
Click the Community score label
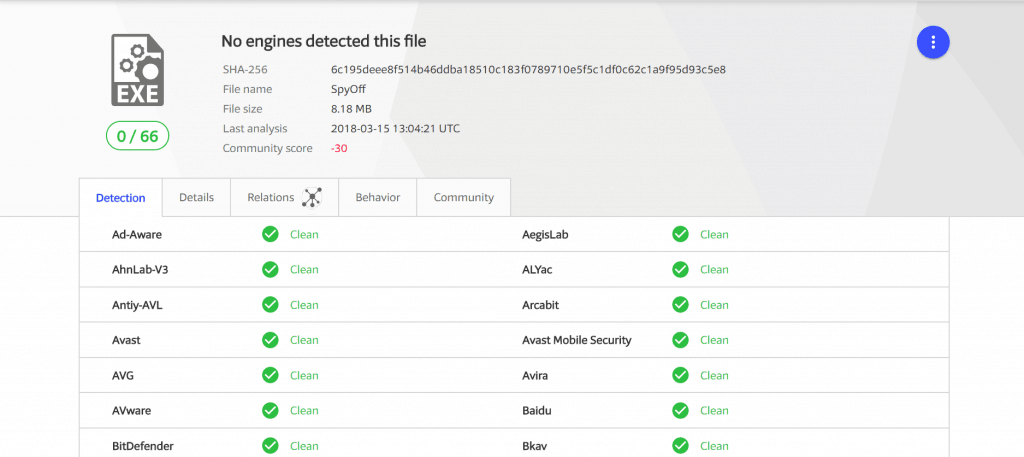[x=267, y=148]
